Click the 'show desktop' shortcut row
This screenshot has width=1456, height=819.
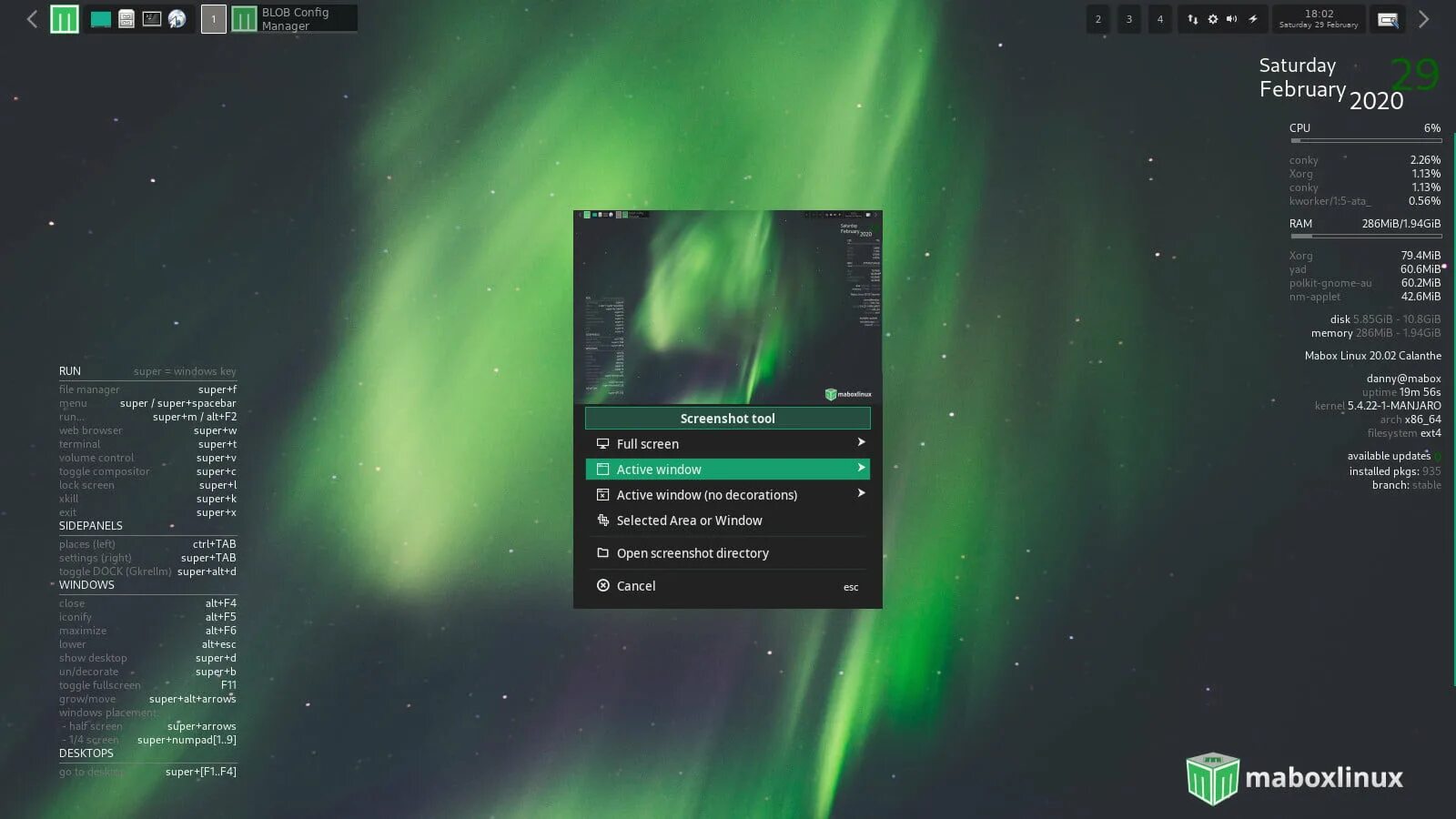click(147, 658)
